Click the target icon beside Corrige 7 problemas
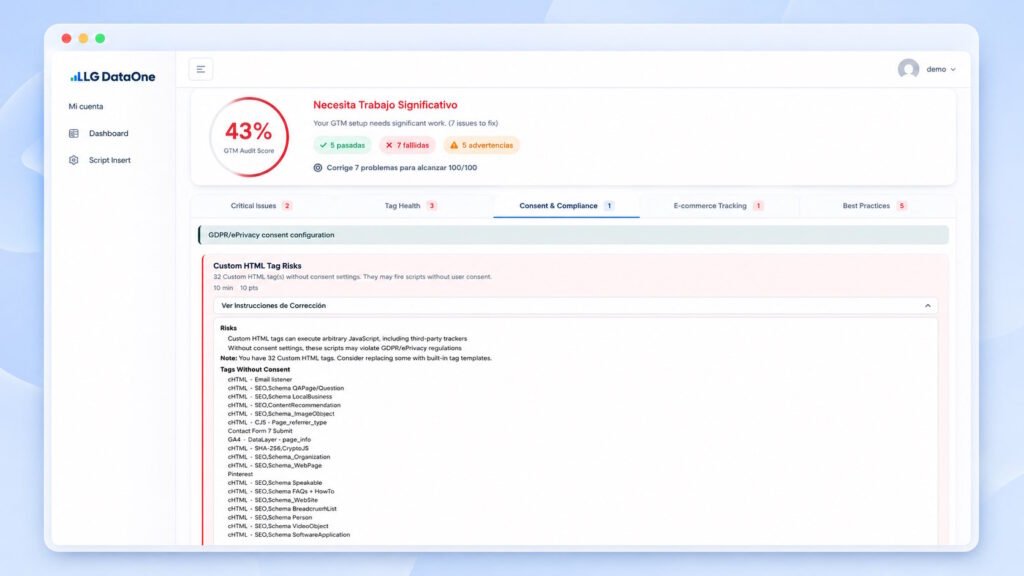 (x=318, y=168)
